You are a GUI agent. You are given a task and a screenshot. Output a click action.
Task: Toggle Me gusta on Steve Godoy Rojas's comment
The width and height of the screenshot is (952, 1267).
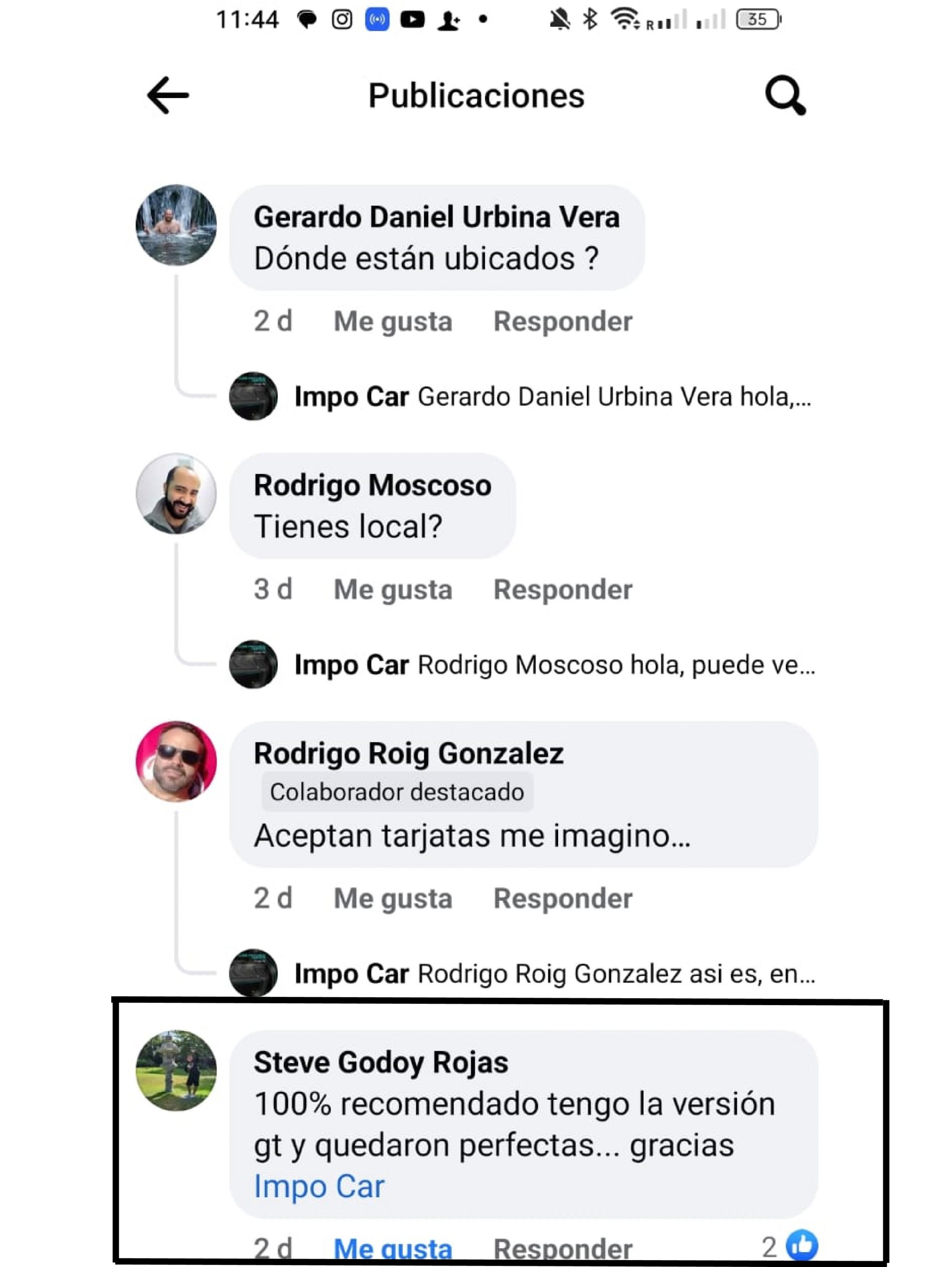point(393,1249)
